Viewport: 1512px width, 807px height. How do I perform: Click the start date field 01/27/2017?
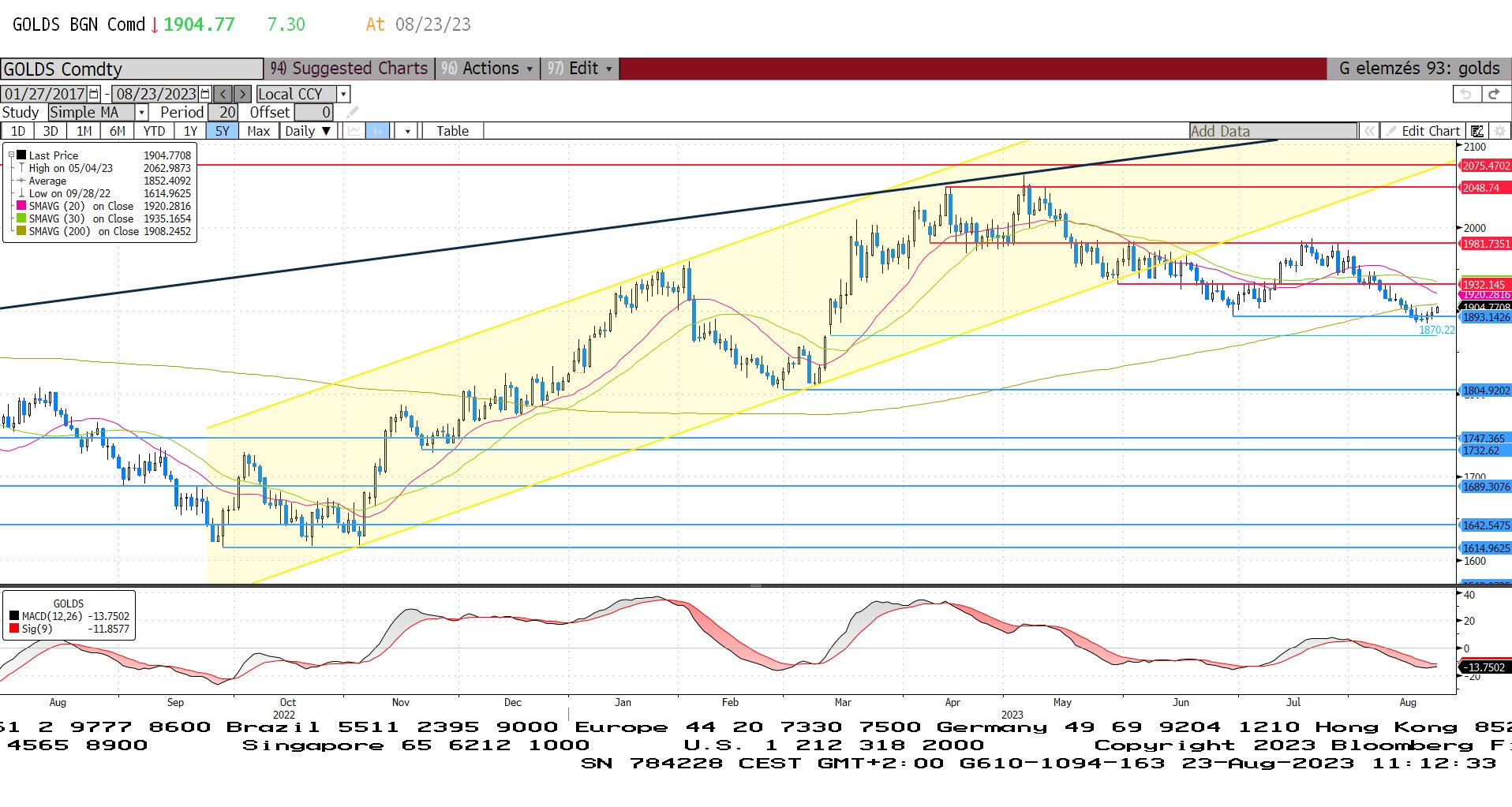pyautogui.click(x=45, y=94)
